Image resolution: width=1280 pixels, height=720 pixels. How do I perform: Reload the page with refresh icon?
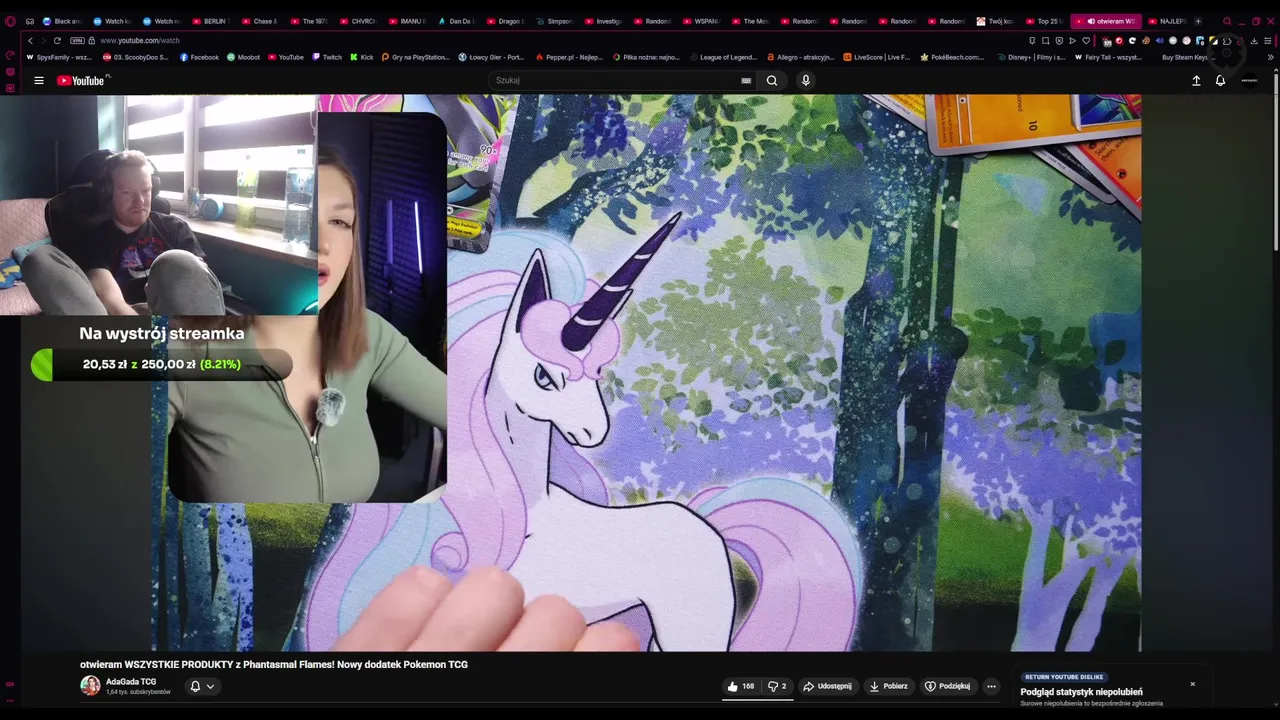click(57, 40)
